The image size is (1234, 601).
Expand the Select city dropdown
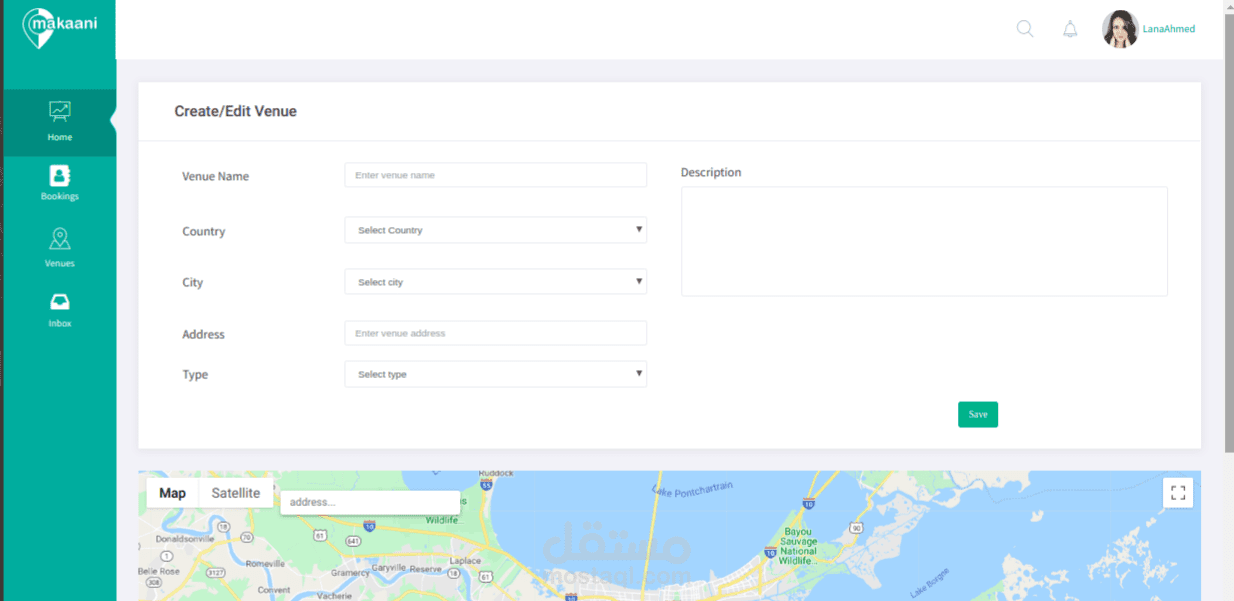[x=495, y=282]
